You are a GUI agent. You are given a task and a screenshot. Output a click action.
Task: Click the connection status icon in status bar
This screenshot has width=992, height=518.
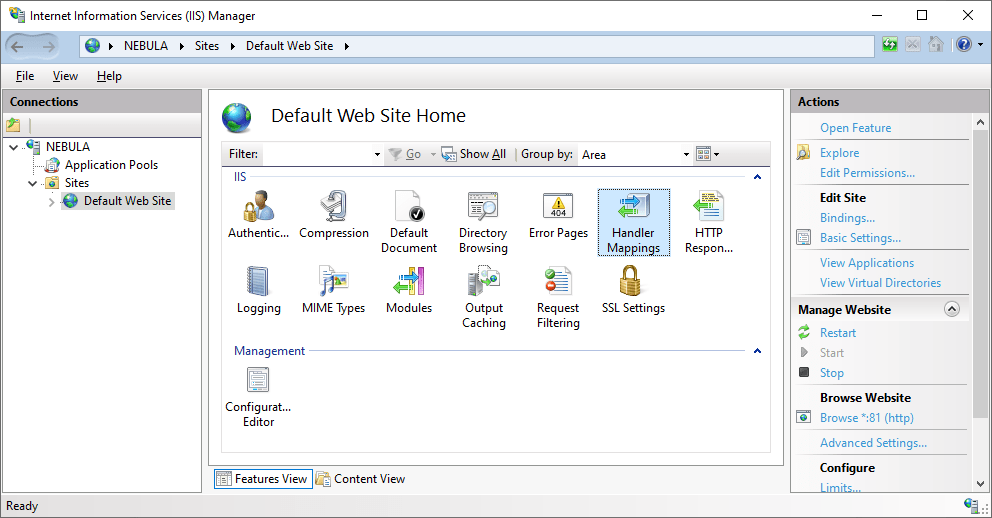click(972, 505)
